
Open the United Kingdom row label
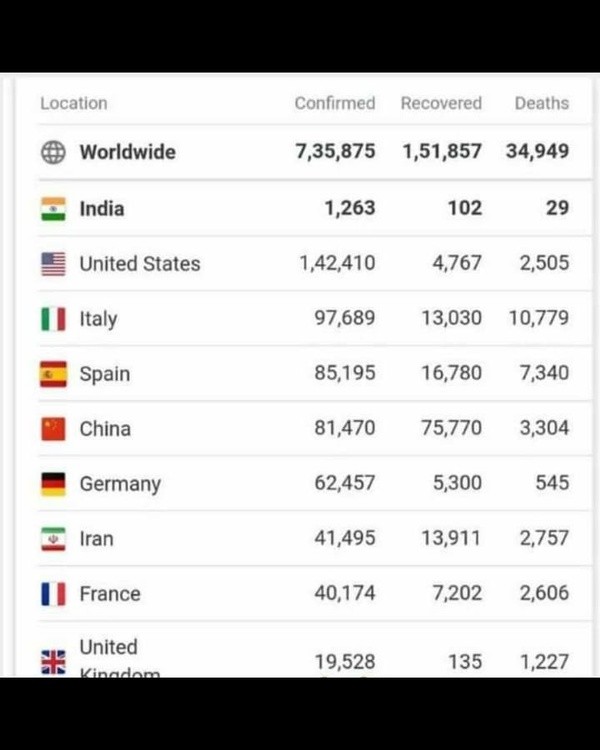pyautogui.click(x=120, y=657)
